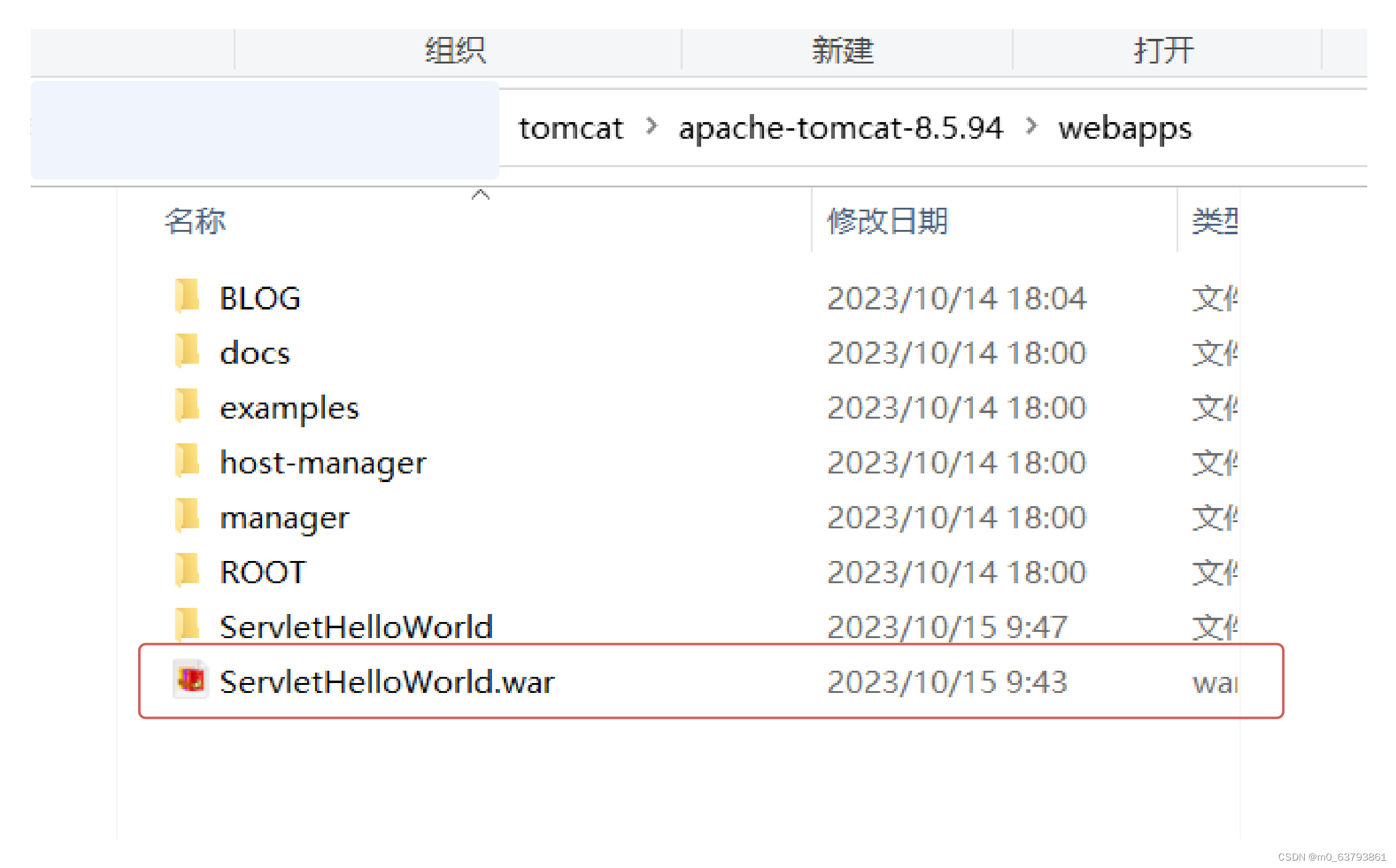Click the ascending sort arrow above 名称
This screenshot has height=868, width=1396.
481,195
